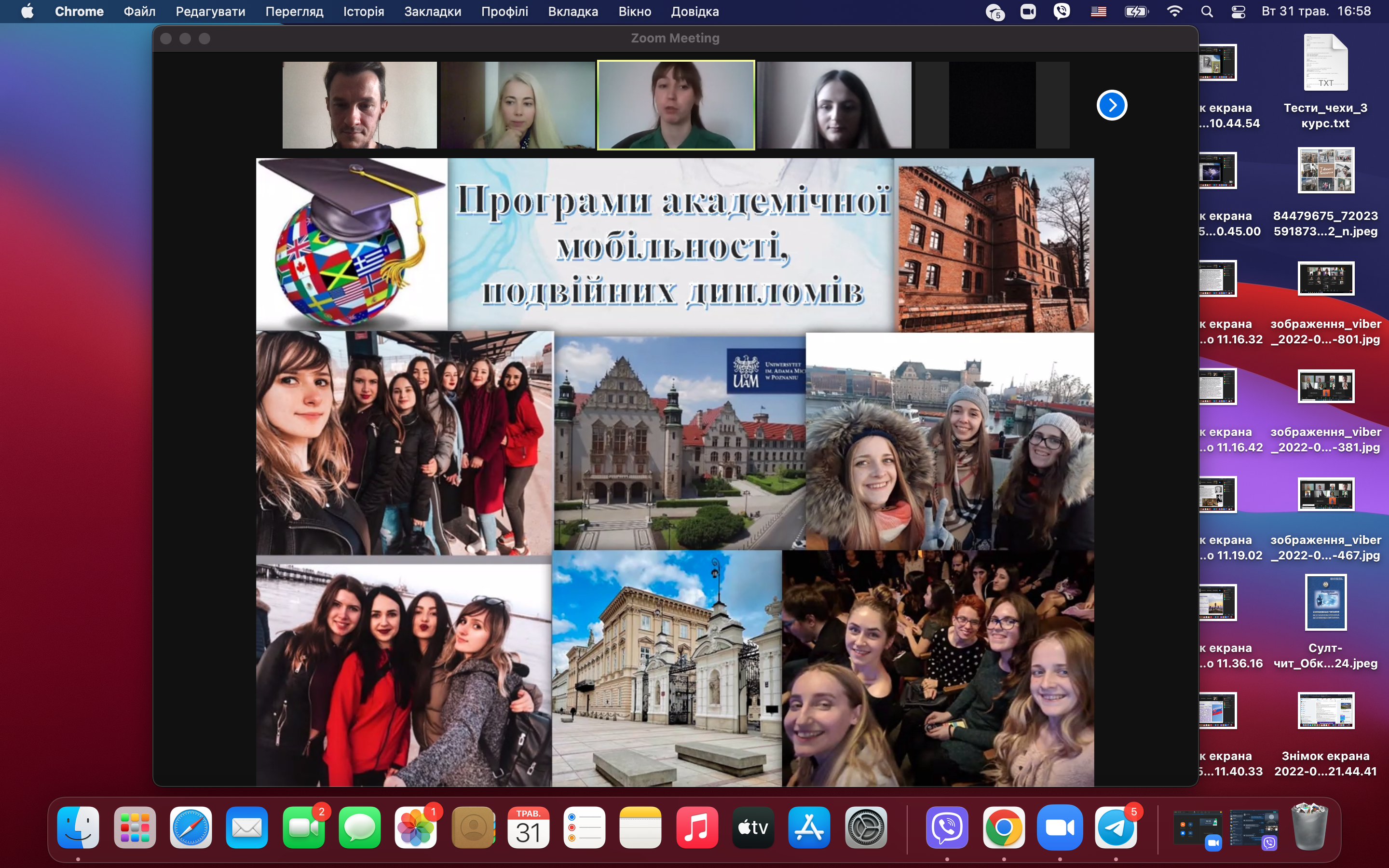Open System Preferences gear icon
Image resolution: width=1389 pixels, height=868 pixels.
pyautogui.click(x=866, y=827)
